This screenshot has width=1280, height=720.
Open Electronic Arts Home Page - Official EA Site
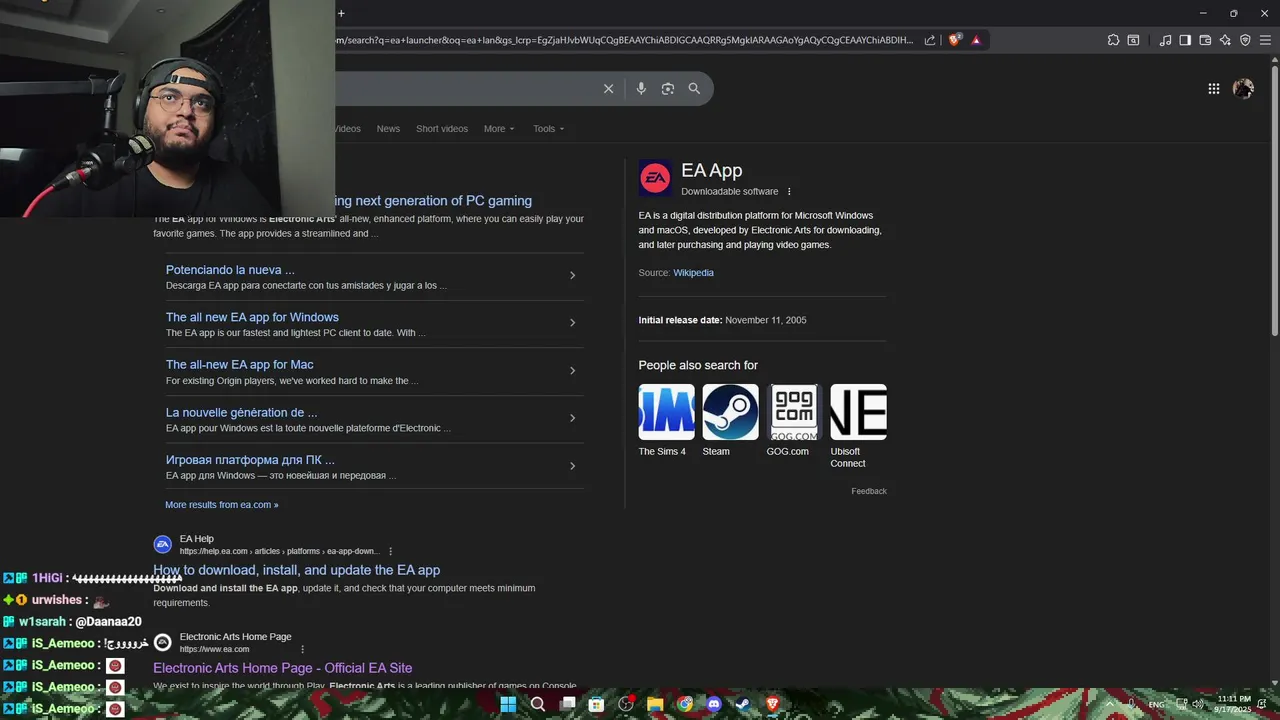pos(282,668)
